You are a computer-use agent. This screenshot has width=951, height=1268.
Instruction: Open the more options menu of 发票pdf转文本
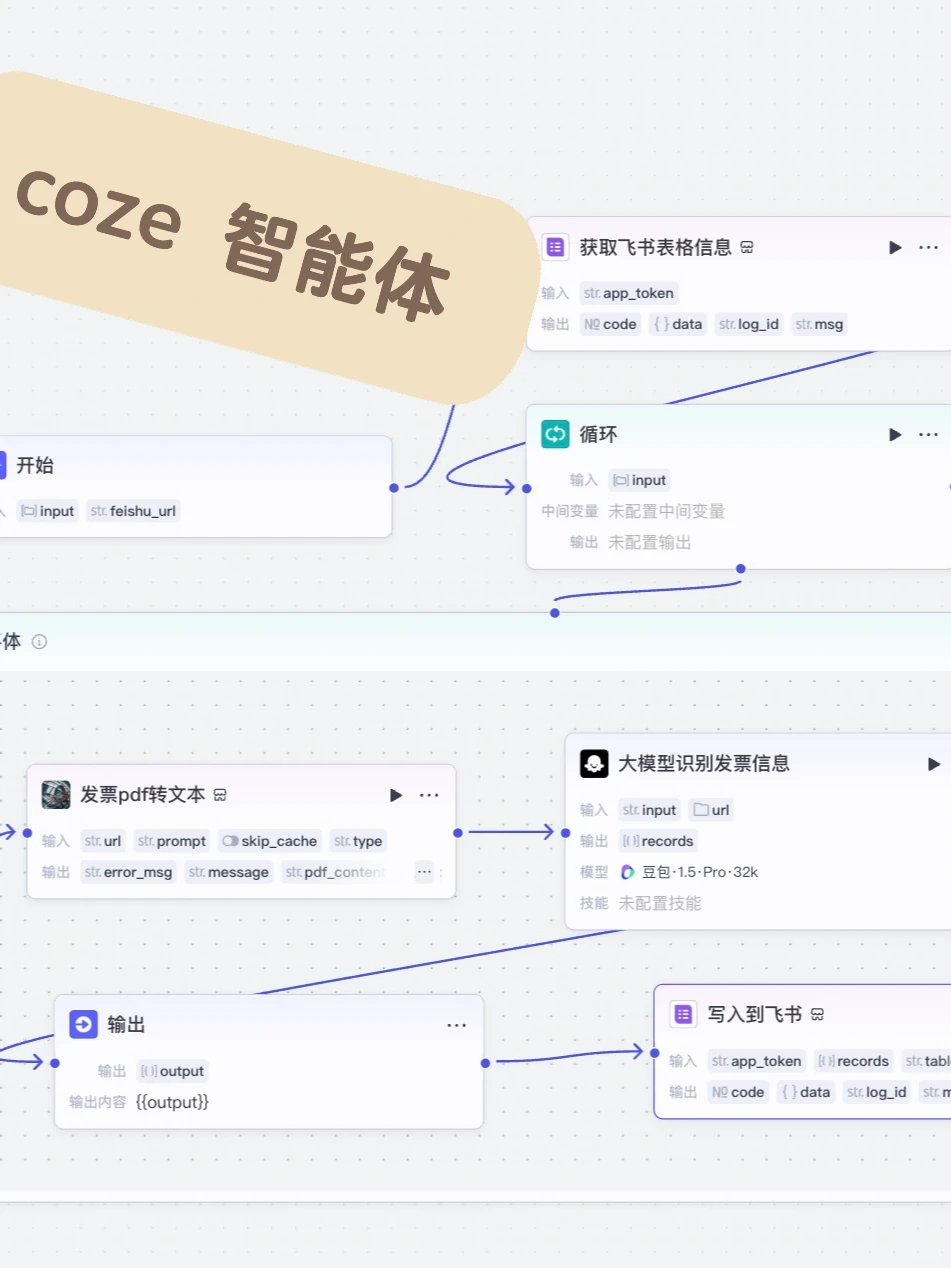point(429,795)
